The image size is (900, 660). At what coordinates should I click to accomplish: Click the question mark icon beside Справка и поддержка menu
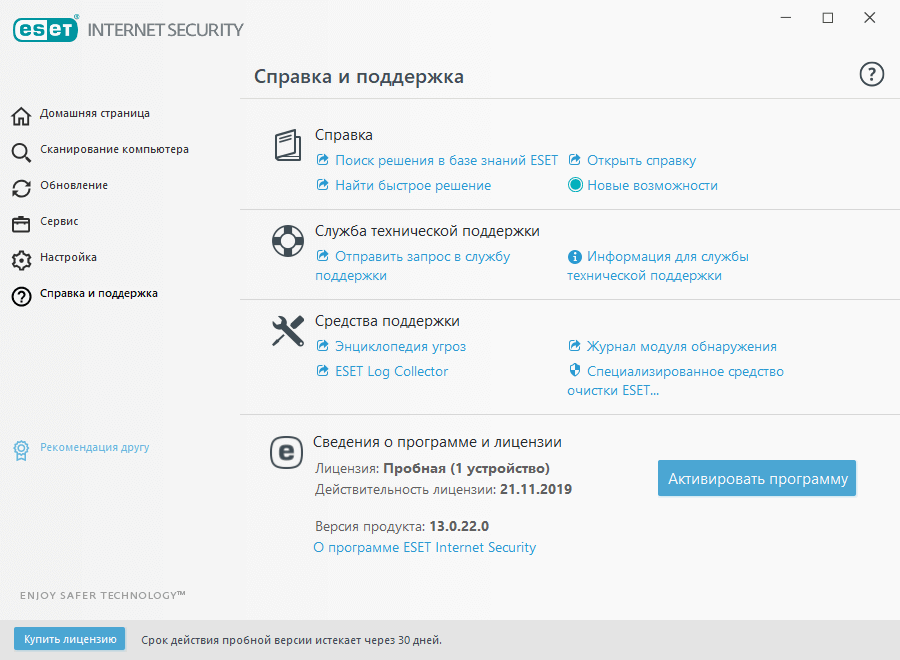click(x=21, y=296)
